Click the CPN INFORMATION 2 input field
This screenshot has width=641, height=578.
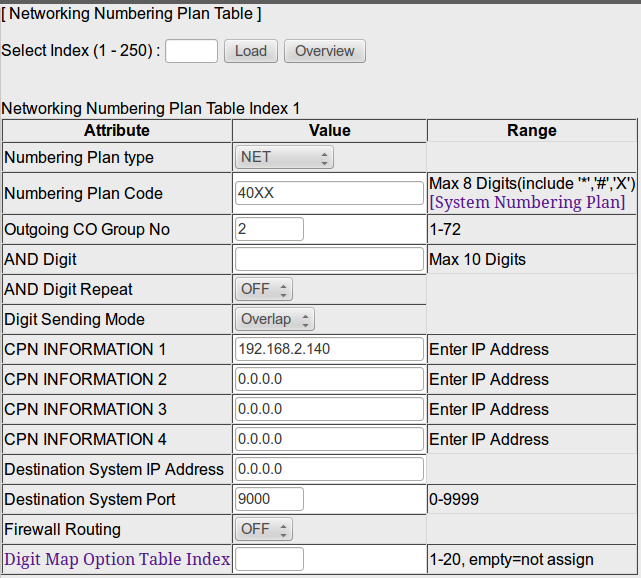click(329, 379)
